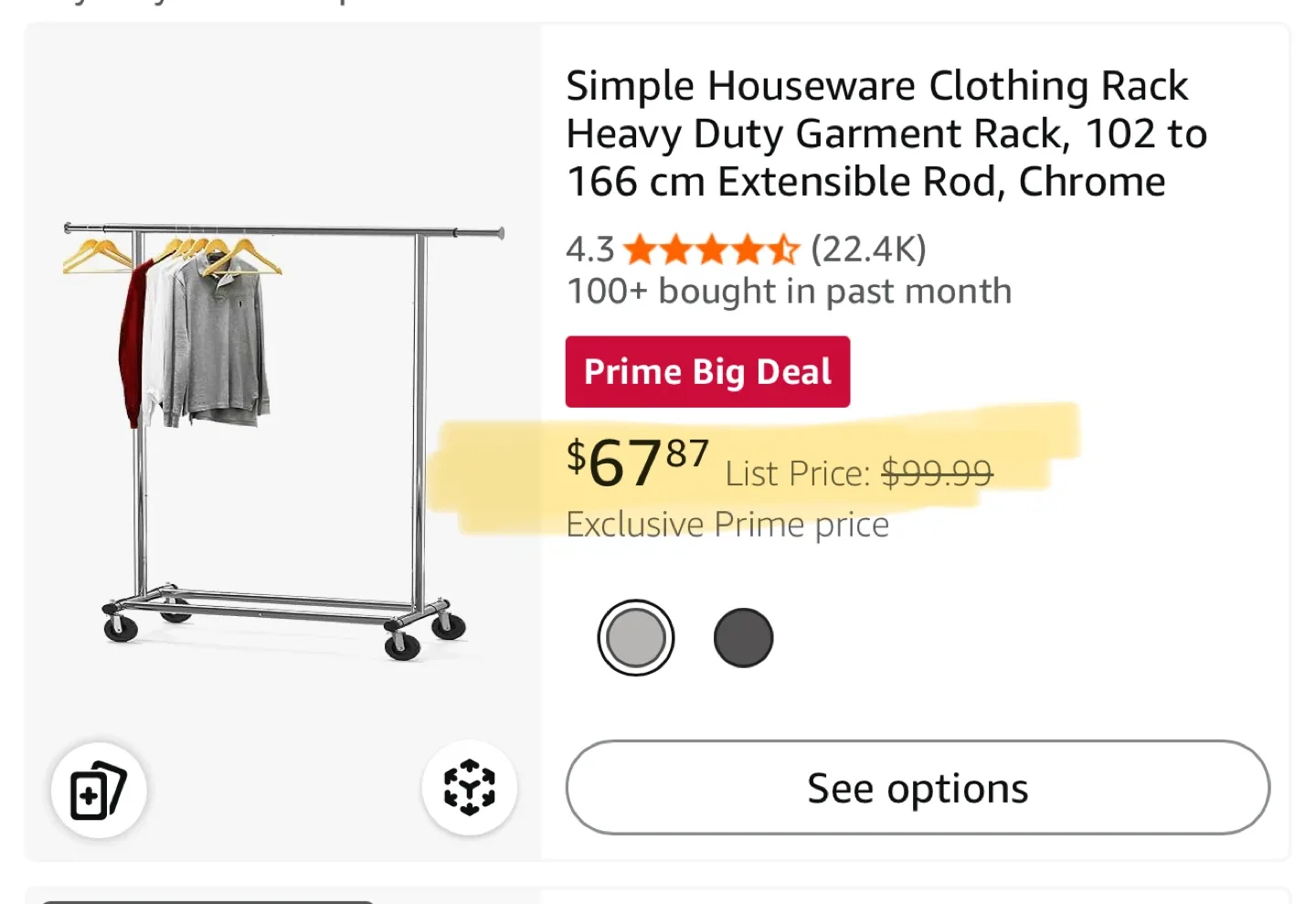Open reviews via the (22.4K) link

(x=866, y=248)
